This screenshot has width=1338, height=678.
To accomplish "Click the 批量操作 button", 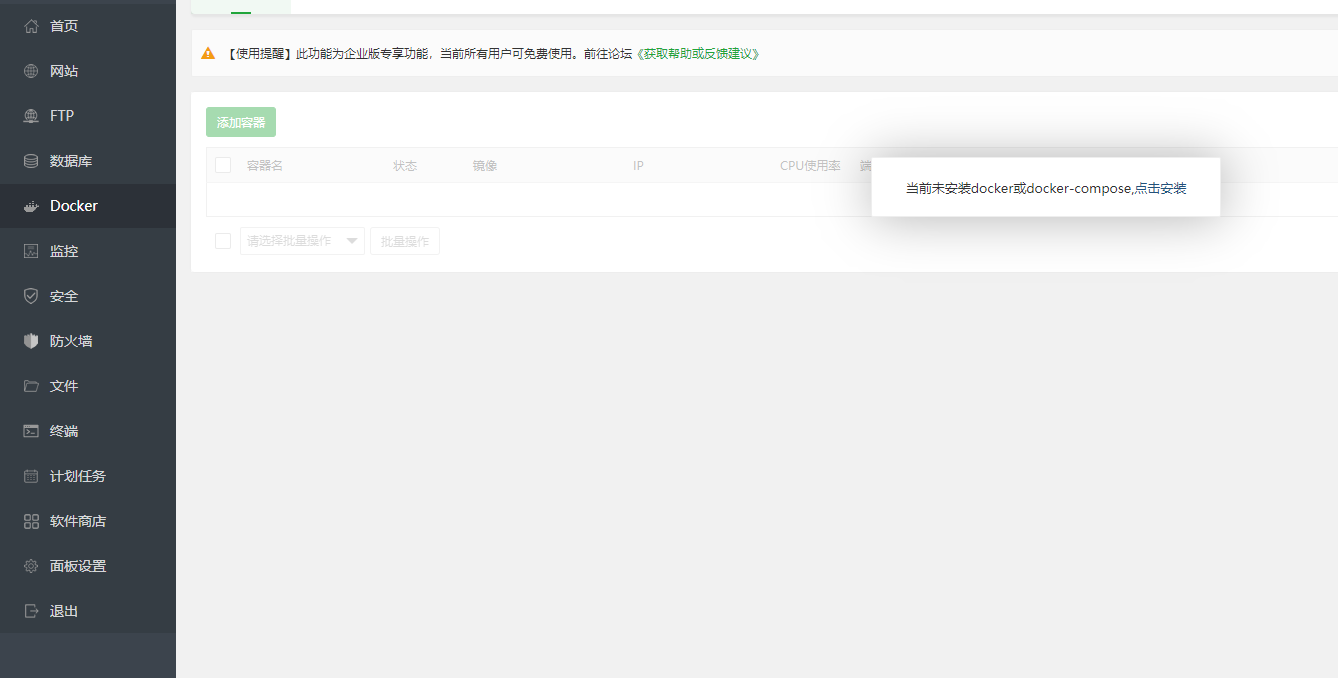I will click(x=405, y=241).
